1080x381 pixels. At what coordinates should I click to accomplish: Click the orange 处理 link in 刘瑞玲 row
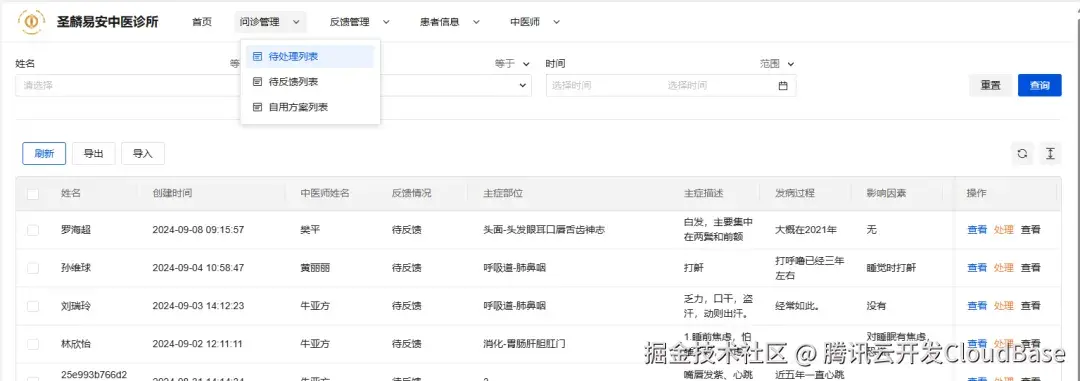(1004, 306)
